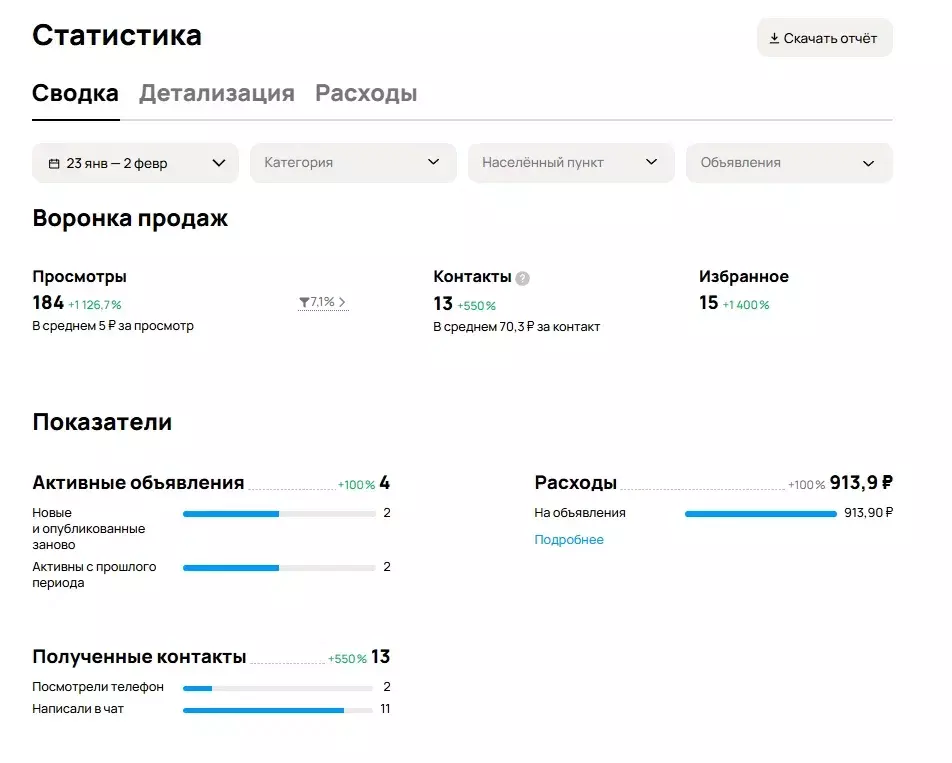Expand the Объявления filter dropdown

789,163
